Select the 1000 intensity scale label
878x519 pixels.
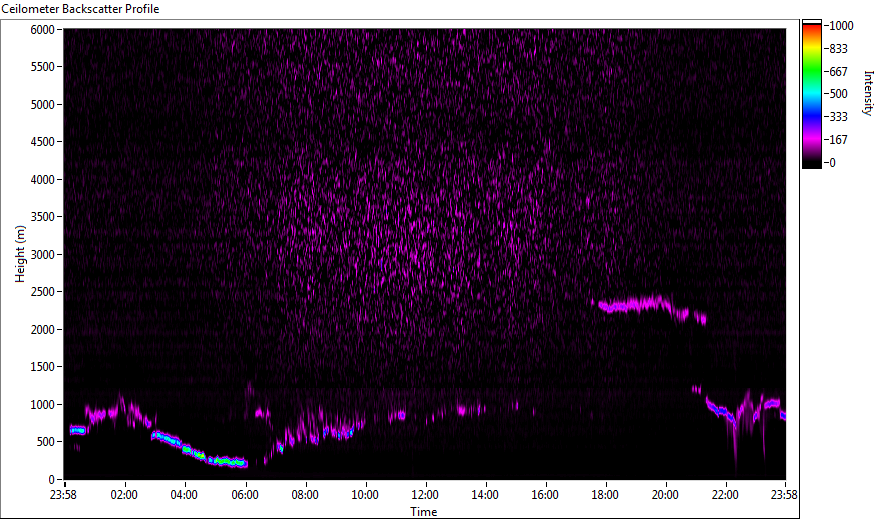(x=841, y=26)
